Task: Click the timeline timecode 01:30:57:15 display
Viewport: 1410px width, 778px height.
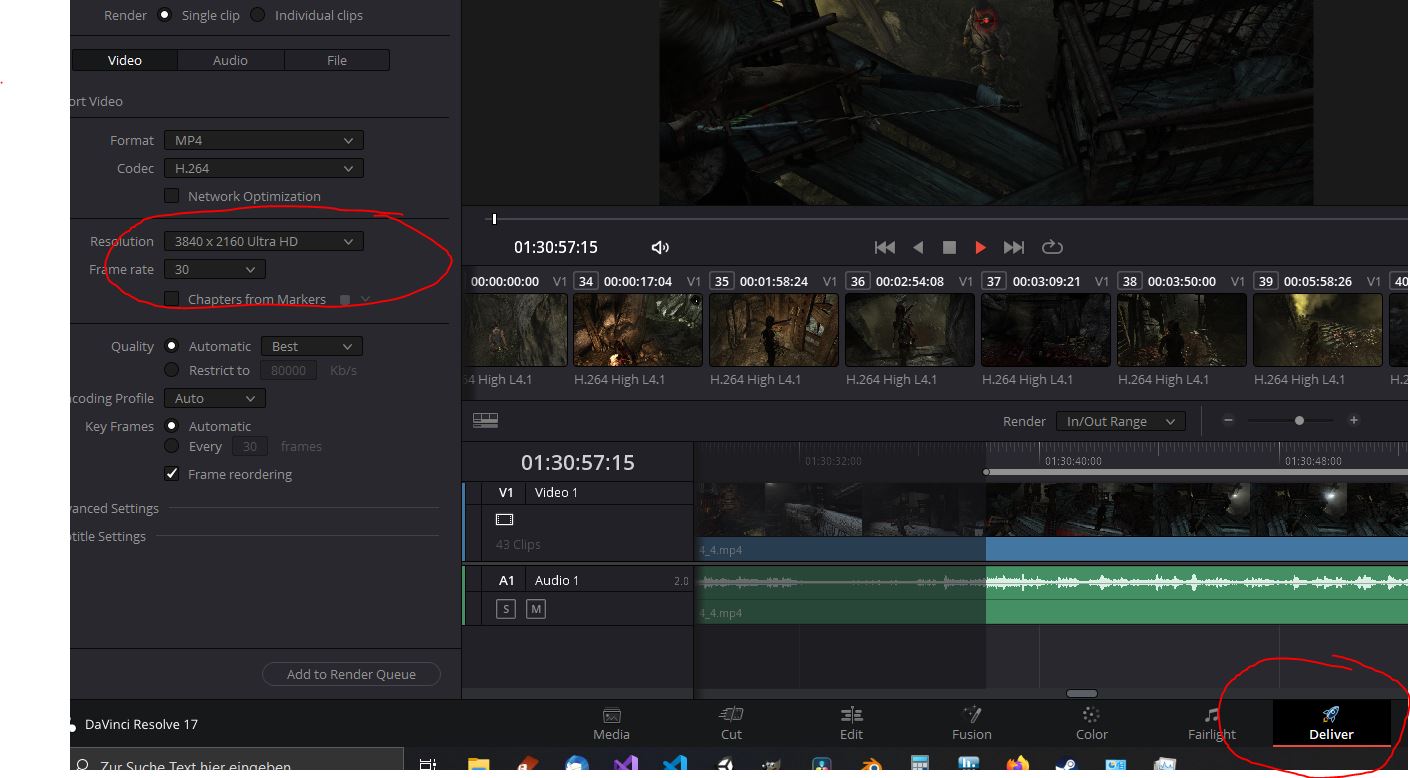Action: (x=578, y=463)
